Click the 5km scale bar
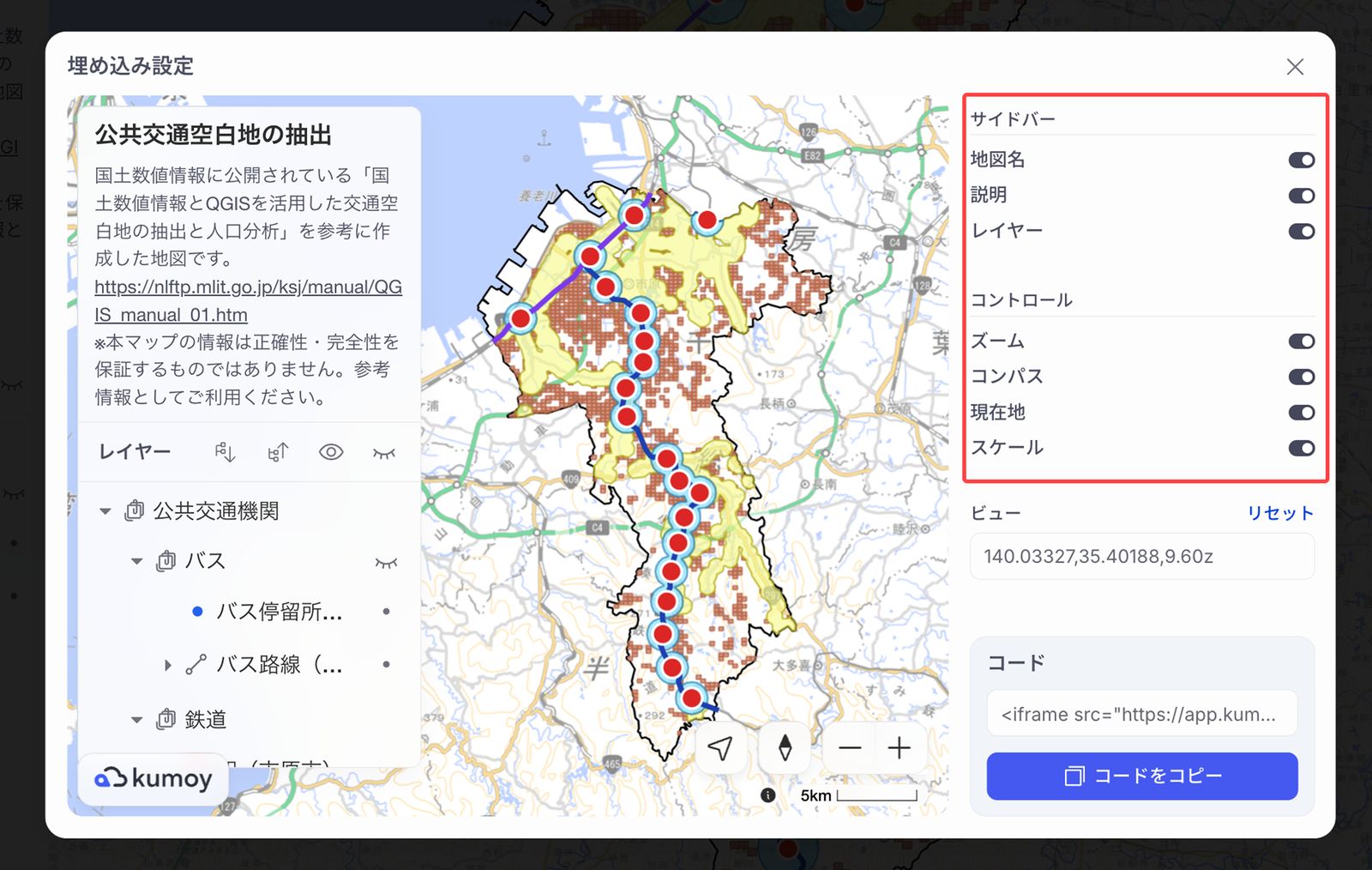 [860, 795]
